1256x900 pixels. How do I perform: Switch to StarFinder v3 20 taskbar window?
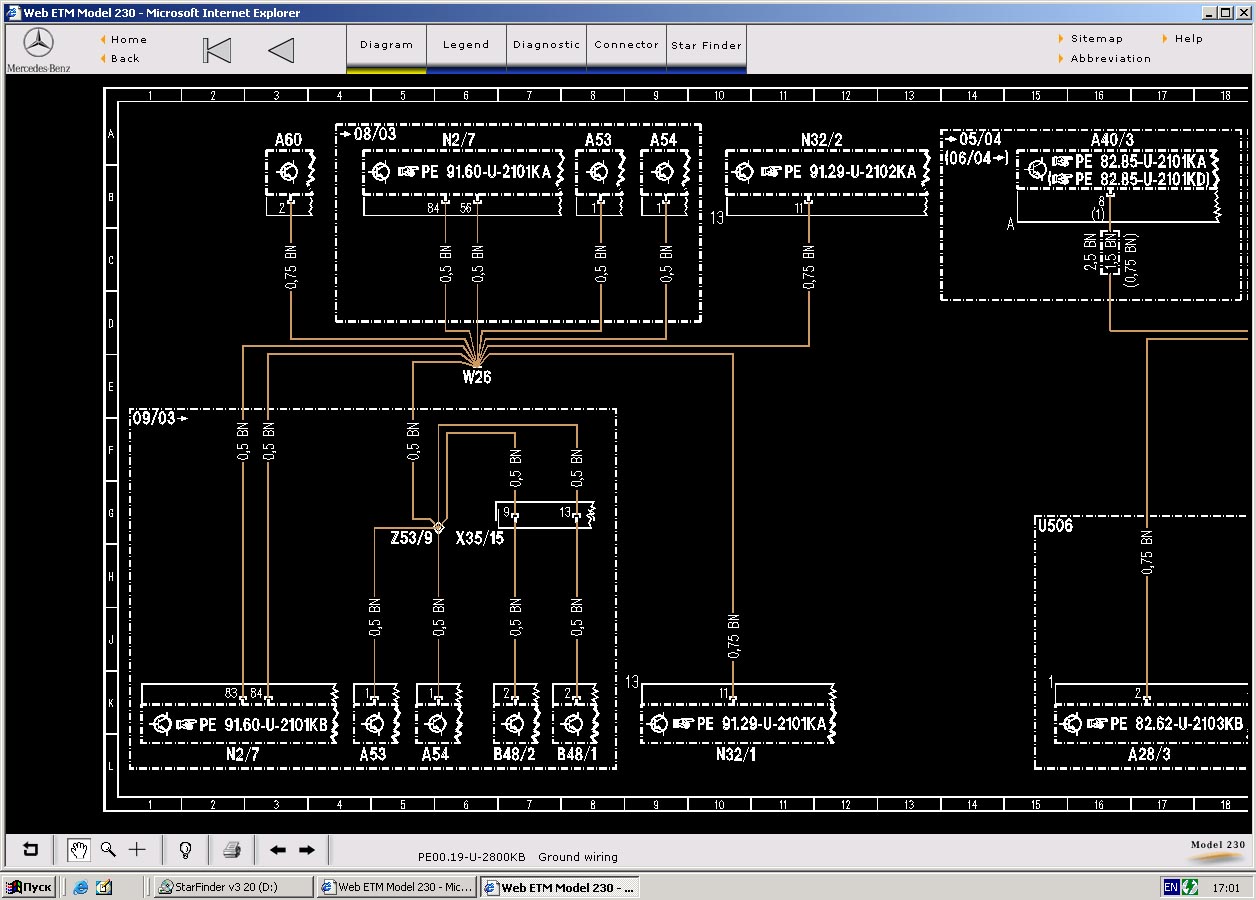231,887
